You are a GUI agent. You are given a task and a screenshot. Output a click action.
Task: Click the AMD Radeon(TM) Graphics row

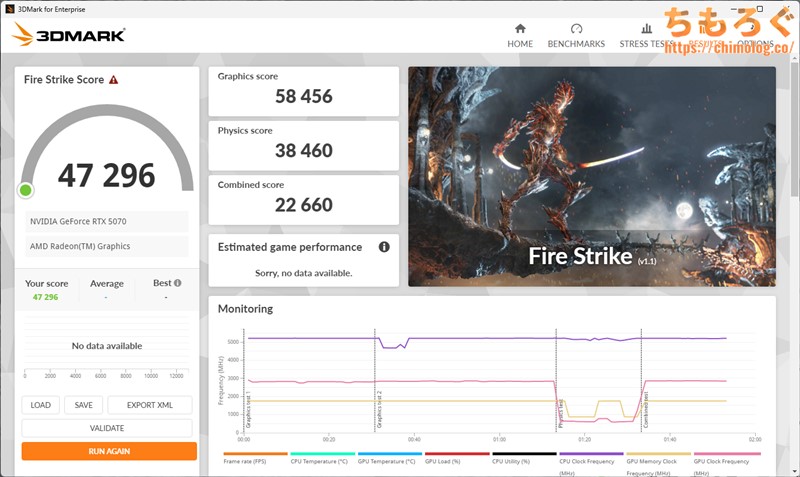[107, 246]
